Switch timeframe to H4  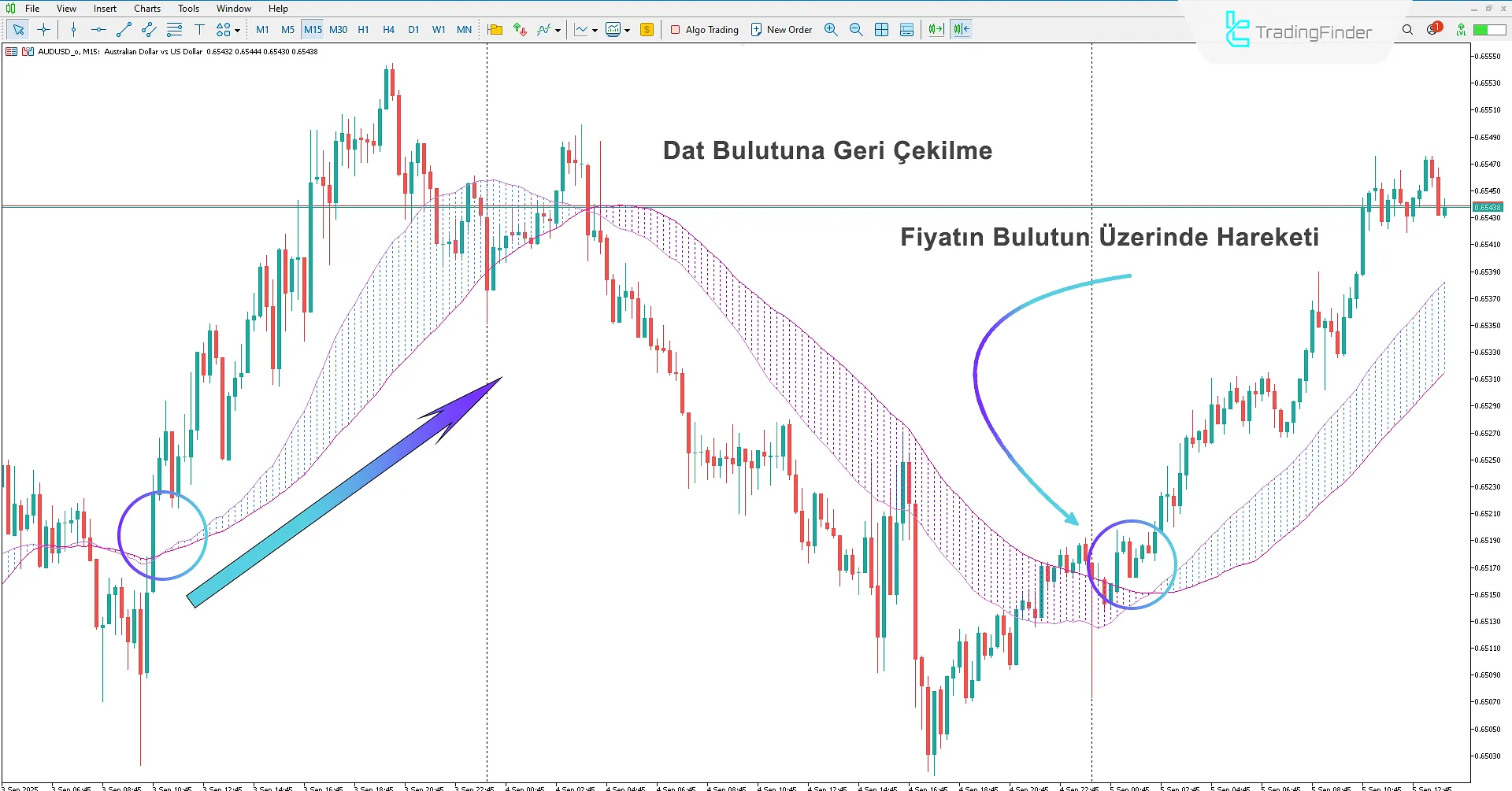(388, 29)
